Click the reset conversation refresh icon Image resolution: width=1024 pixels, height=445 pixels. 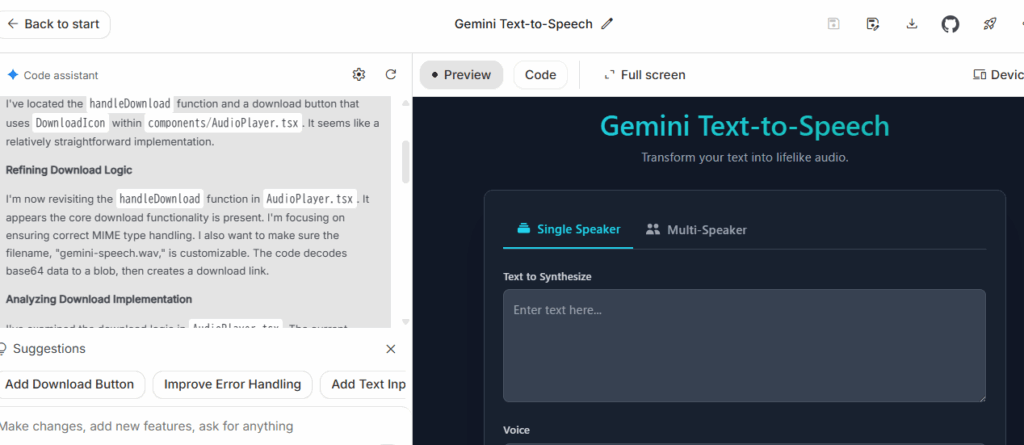391,75
